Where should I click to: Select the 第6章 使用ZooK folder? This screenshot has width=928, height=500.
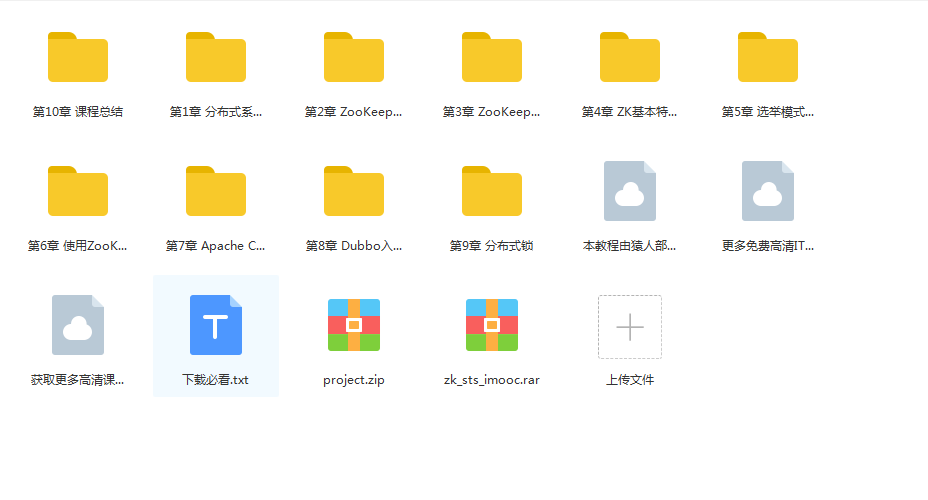[x=78, y=192]
